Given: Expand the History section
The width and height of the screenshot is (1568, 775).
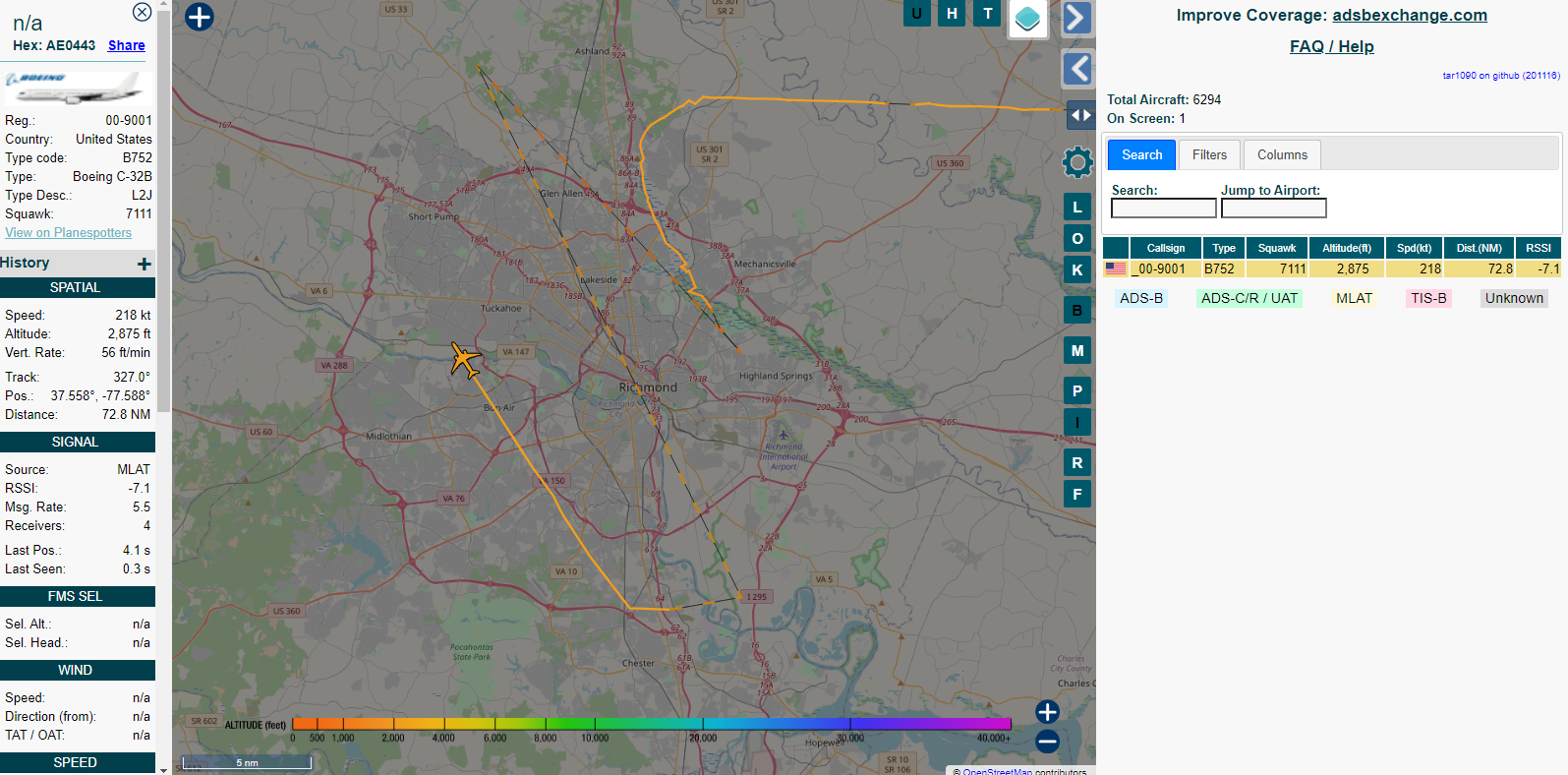Looking at the screenshot, I should [145, 264].
